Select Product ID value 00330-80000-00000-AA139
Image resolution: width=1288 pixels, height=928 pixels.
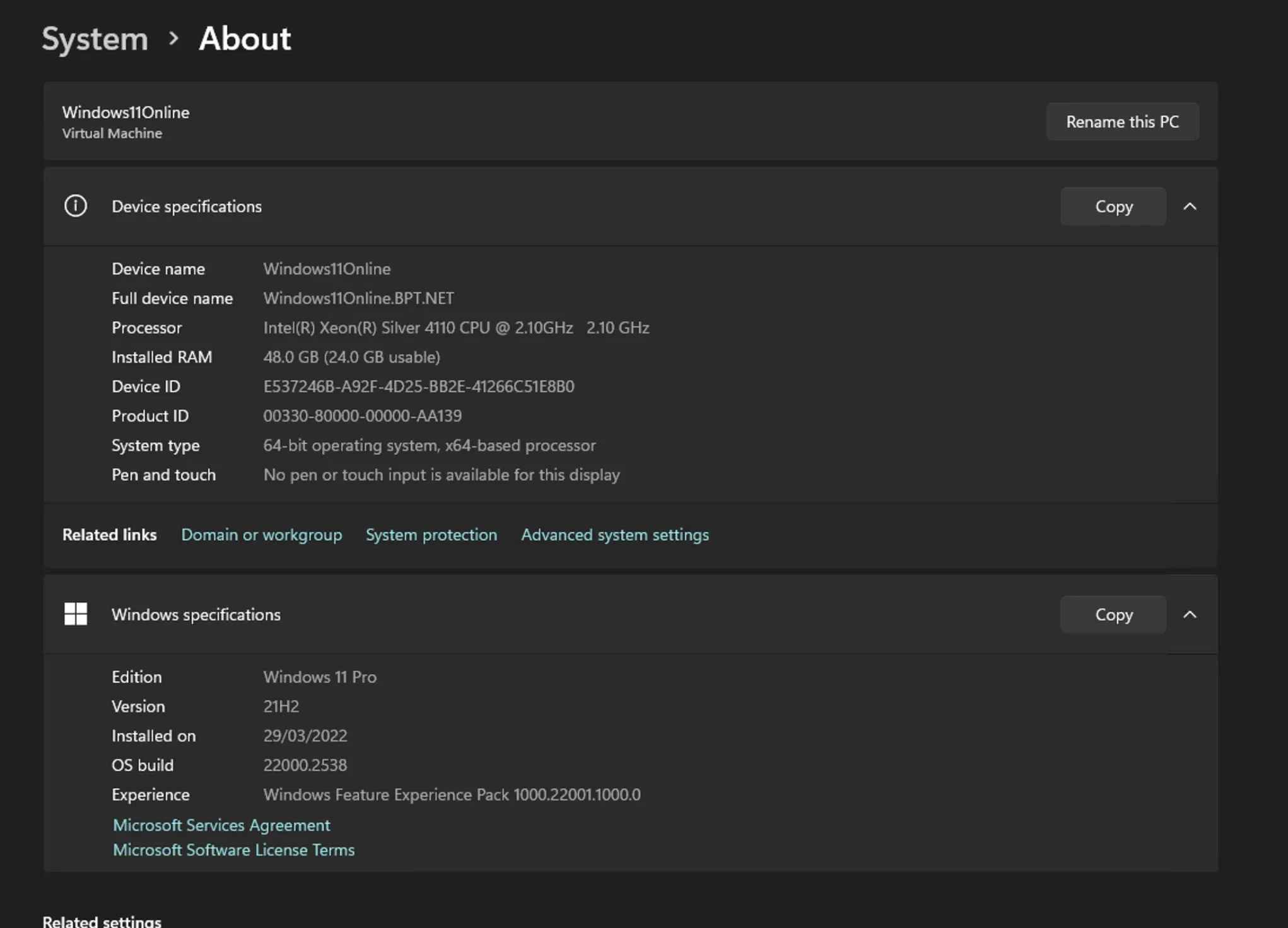click(x=363, y=416)
